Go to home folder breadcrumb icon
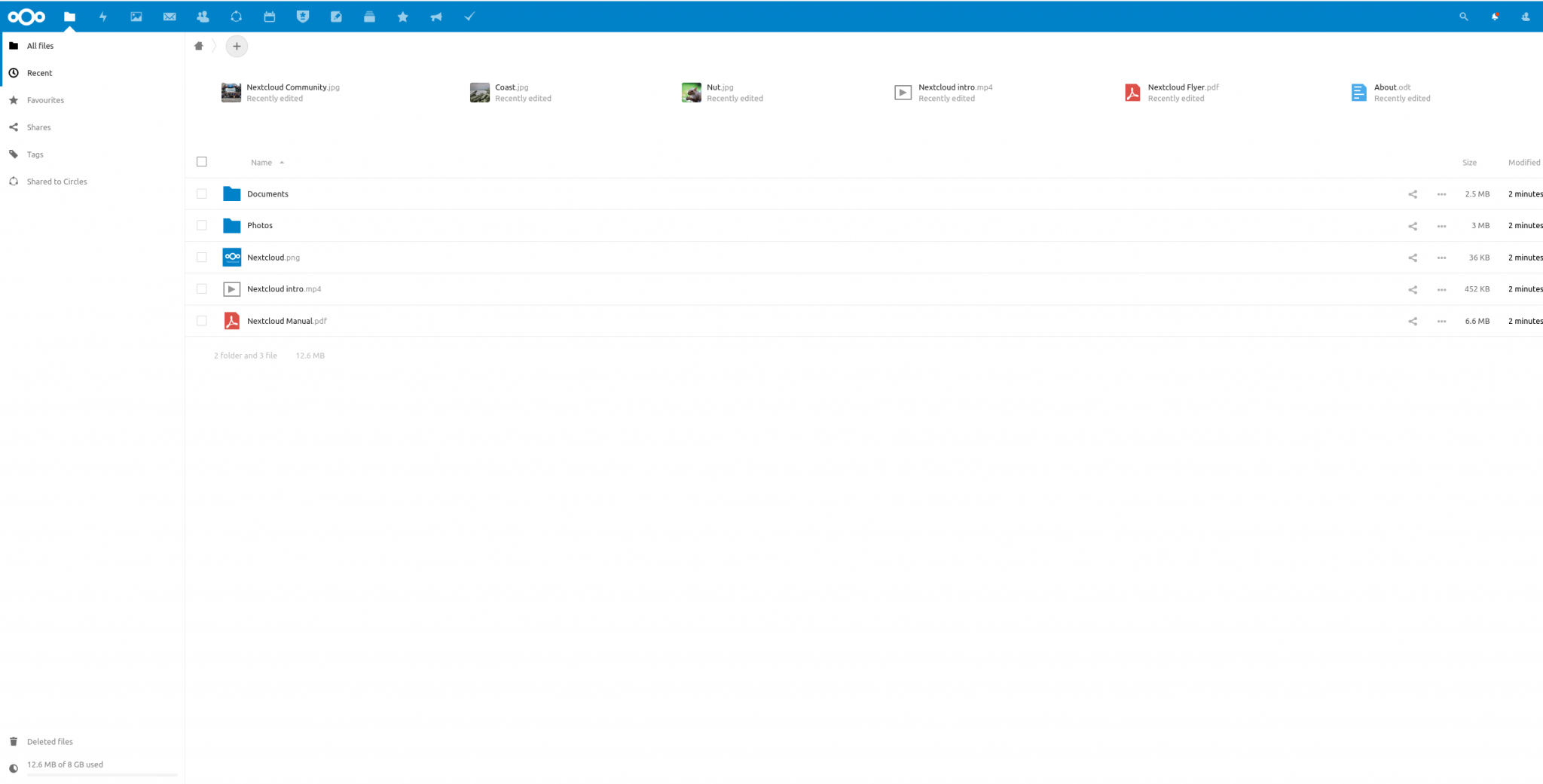Screen dimensions: 1543x784 point(199,46)
